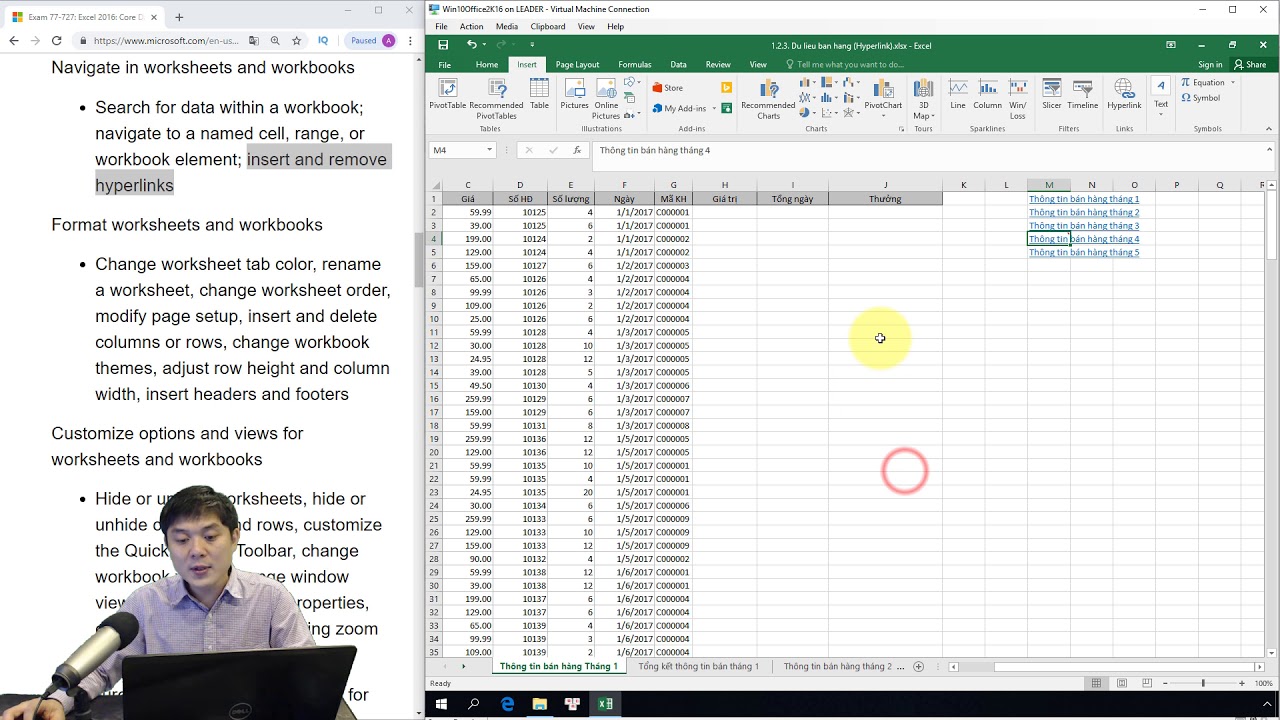Image resolution: width=1280 pixels, height=720 pixels.
Task: Zoom in with the plus button in status bar
Action: [1242, 683]
